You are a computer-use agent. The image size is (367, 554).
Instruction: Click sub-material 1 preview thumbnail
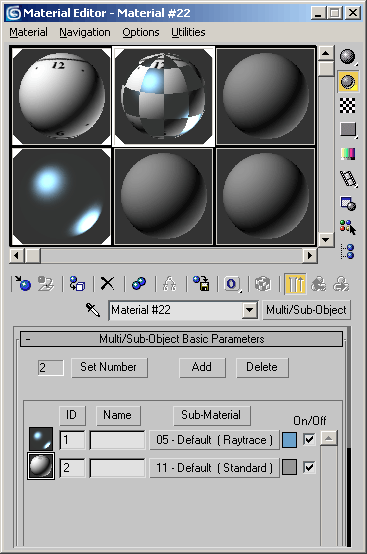pos(41,439)
